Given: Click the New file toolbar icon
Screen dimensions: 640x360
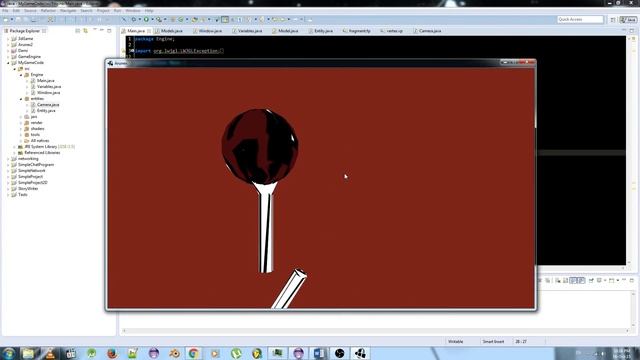Looking at the screenshot, I should pos(6,19).
